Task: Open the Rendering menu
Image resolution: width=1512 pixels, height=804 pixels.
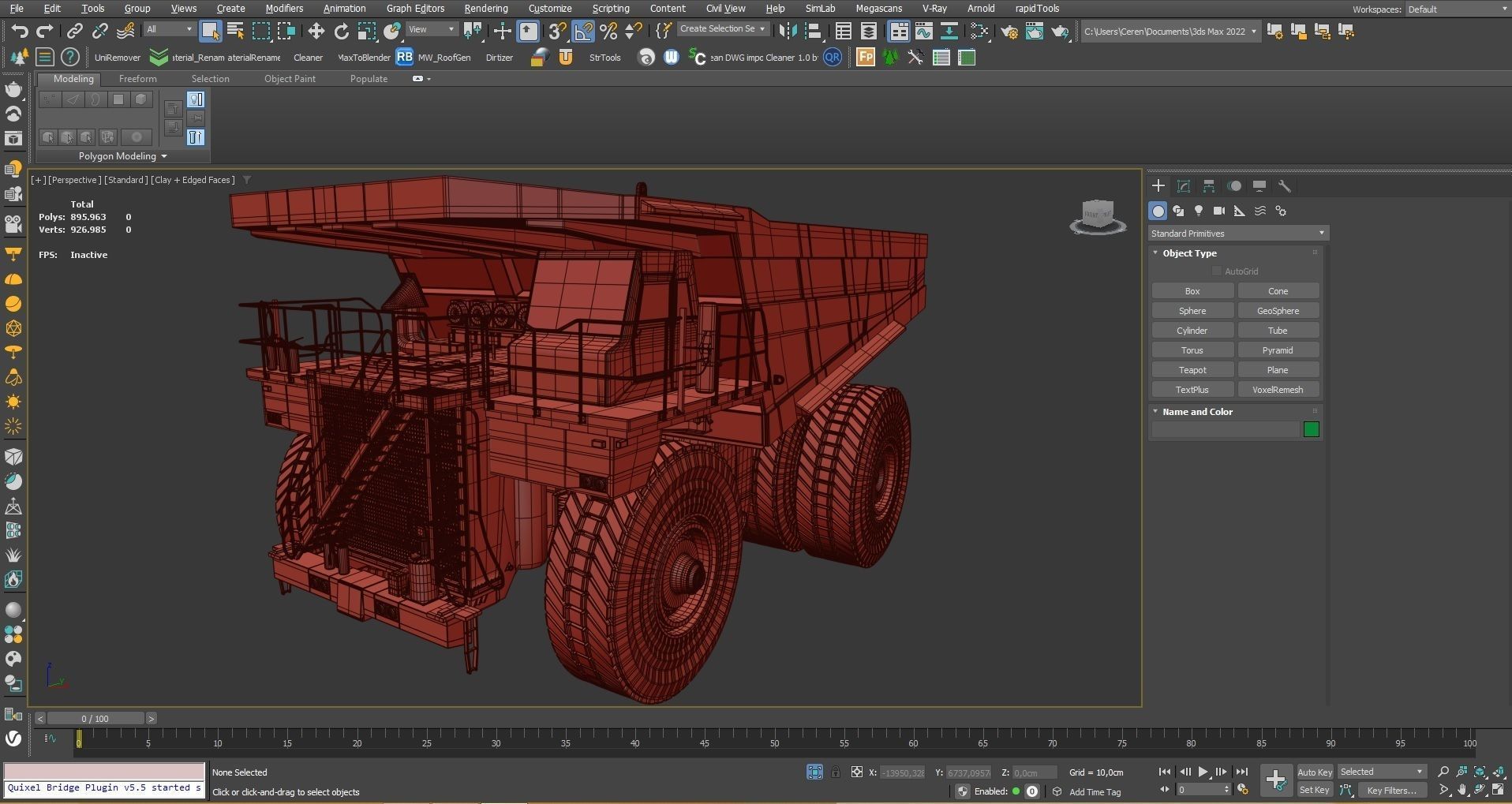Action: tap(486, 9)
